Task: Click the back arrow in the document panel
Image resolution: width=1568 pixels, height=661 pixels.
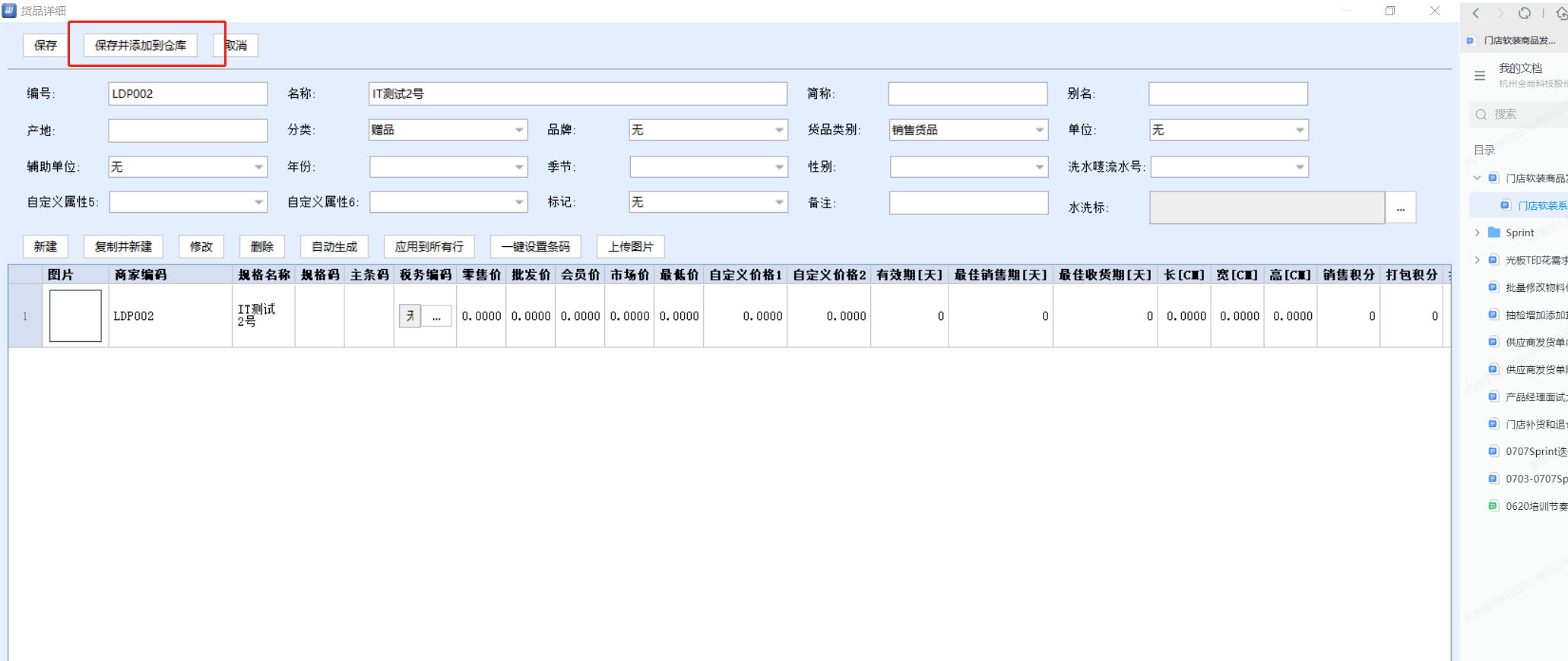Action: 1476,13
